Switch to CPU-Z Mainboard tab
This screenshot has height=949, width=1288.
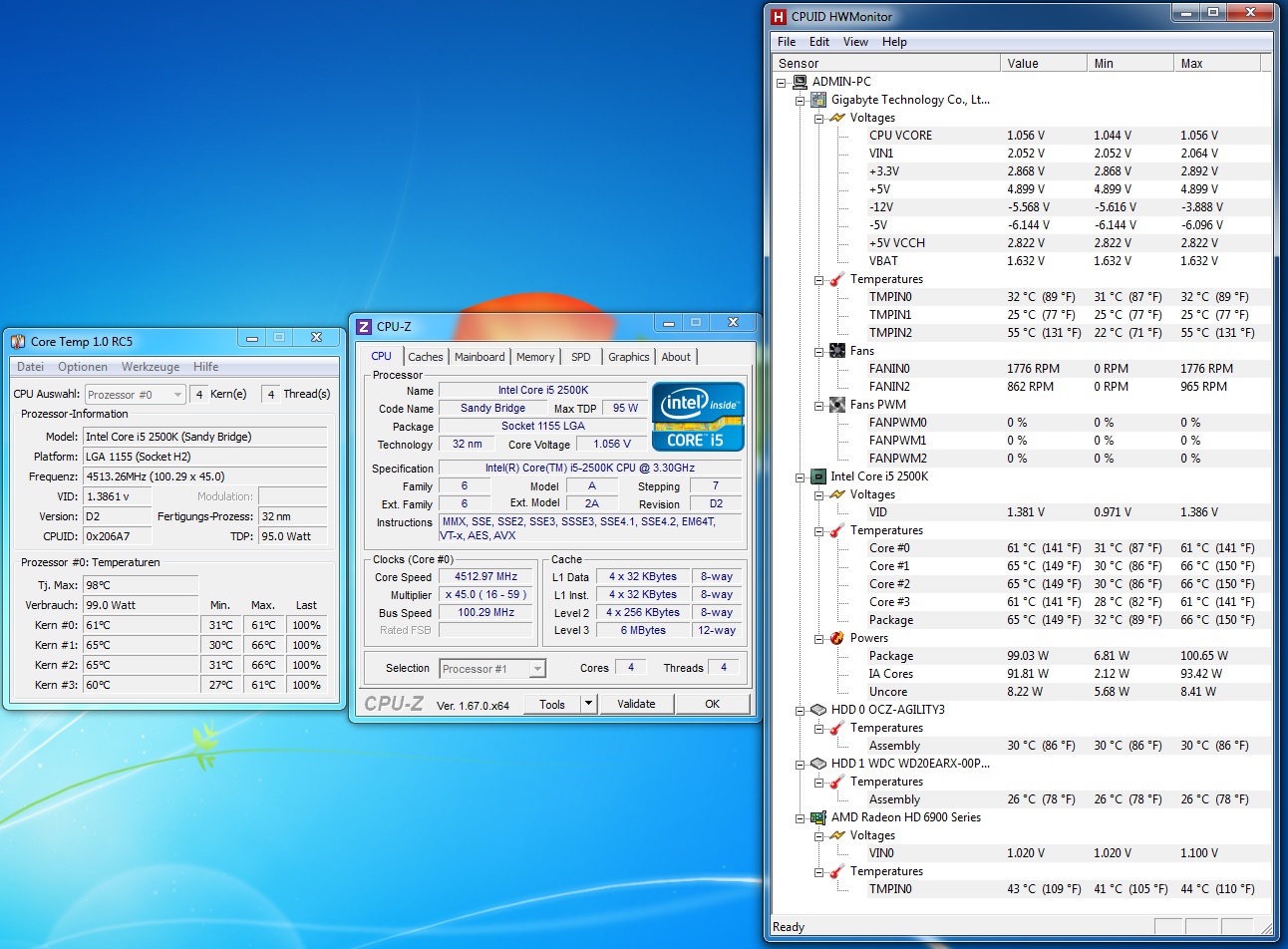(x=480, y=357)
